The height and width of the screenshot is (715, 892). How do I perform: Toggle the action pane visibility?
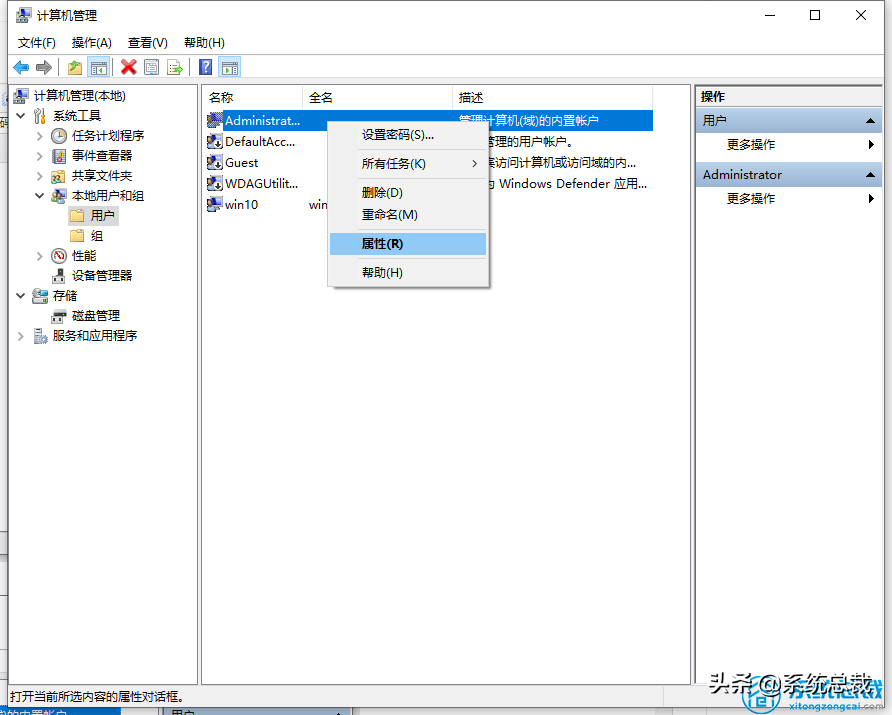(x=232, y=66)
